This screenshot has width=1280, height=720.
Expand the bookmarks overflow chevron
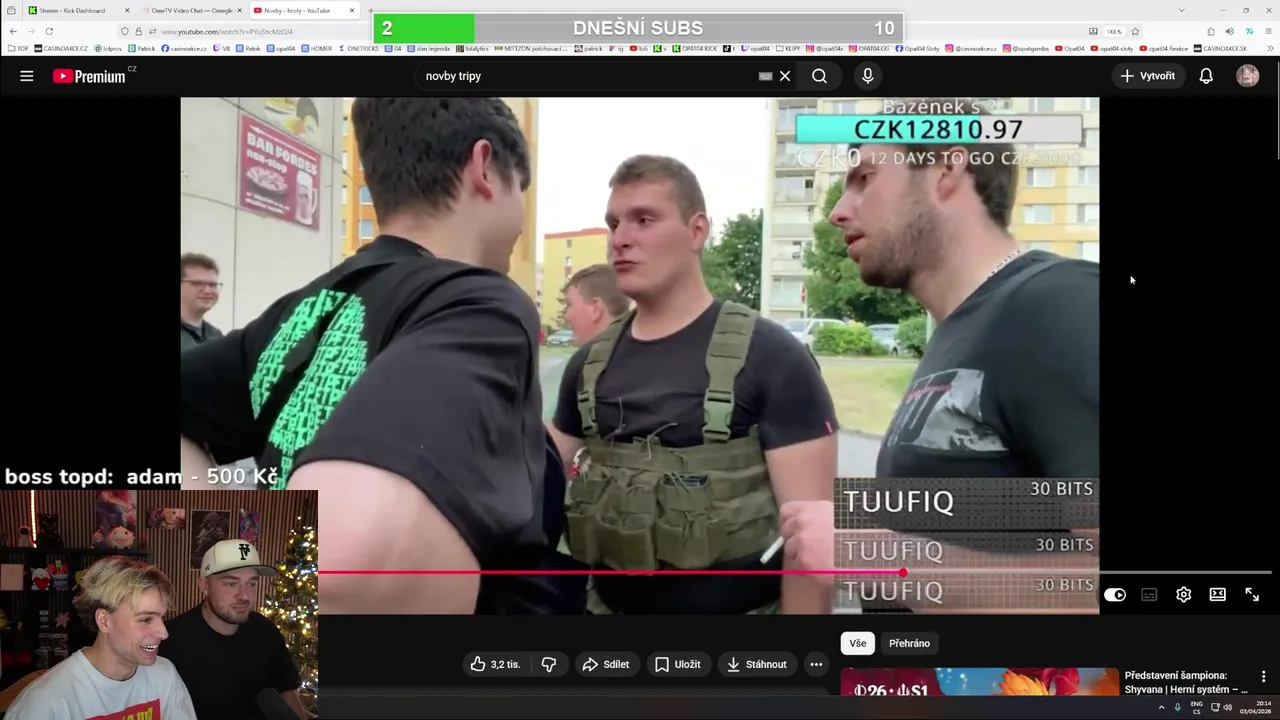[1270, 48]
